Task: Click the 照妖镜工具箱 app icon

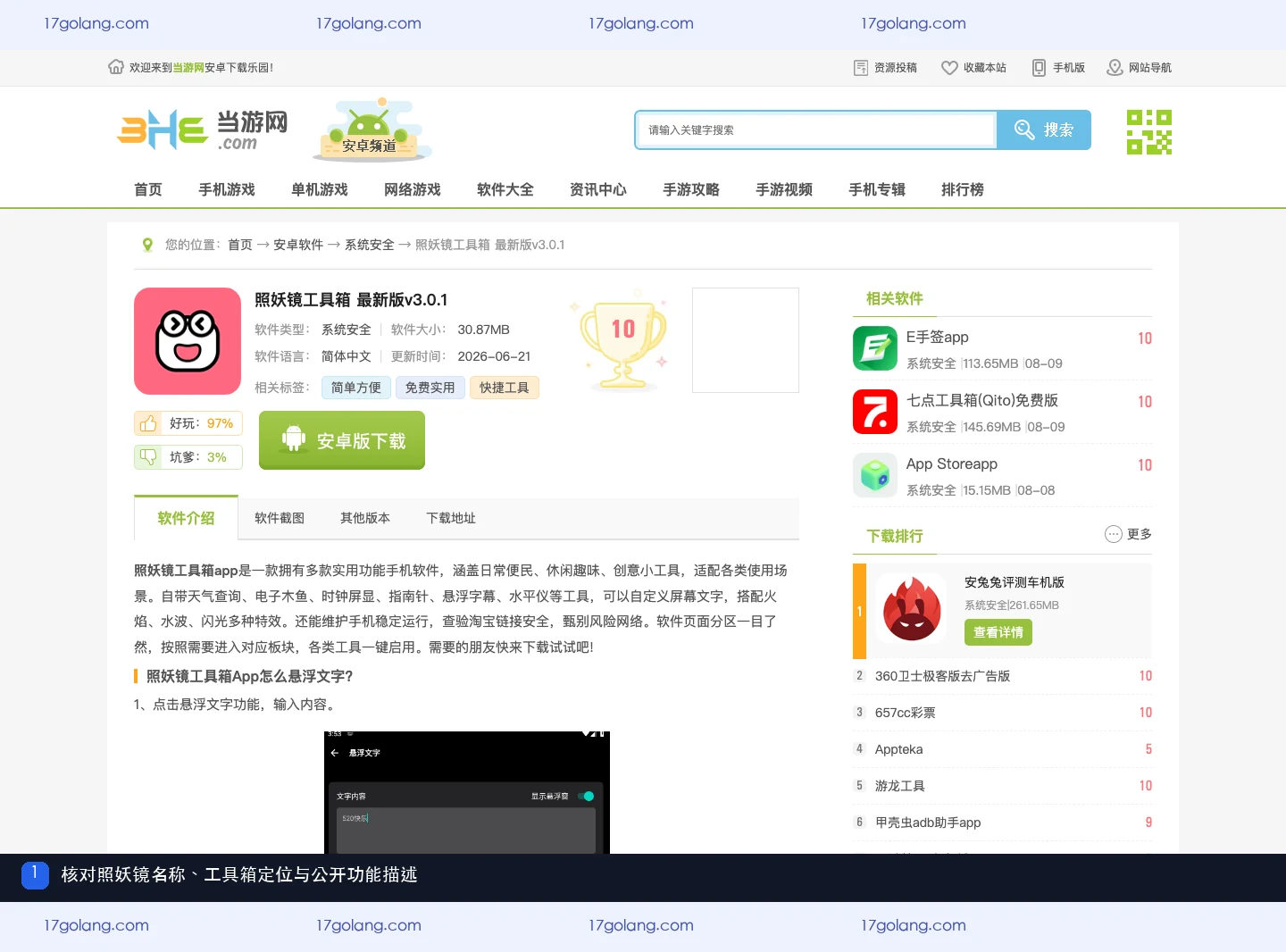Action: point(188,341)
